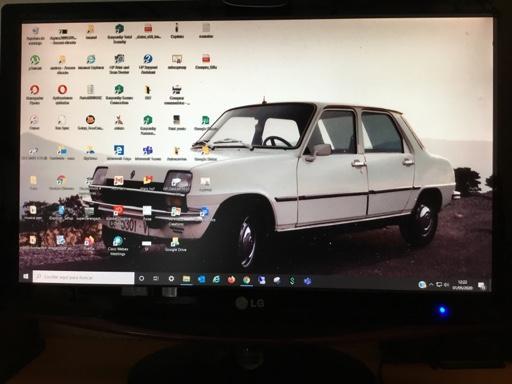
Task: Launch Internet Explorer from the taskbar
Action: (216, 280)
